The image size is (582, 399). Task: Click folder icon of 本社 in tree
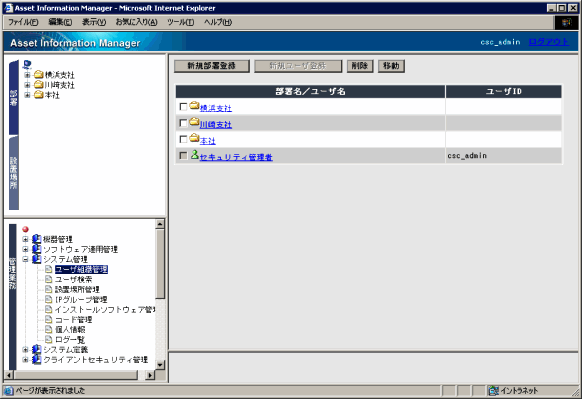point(39,95)
